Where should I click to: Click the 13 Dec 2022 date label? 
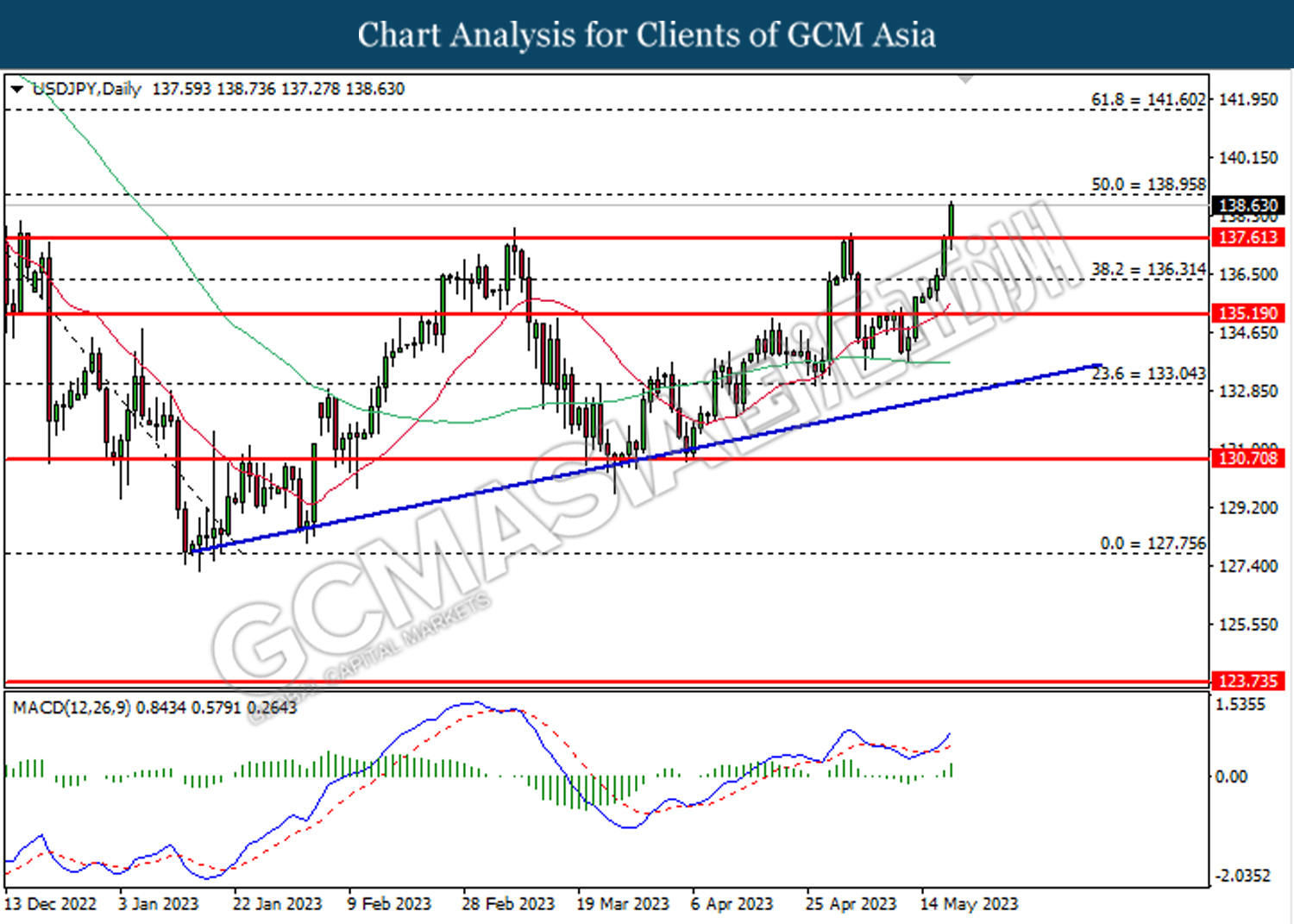point(51,904)
